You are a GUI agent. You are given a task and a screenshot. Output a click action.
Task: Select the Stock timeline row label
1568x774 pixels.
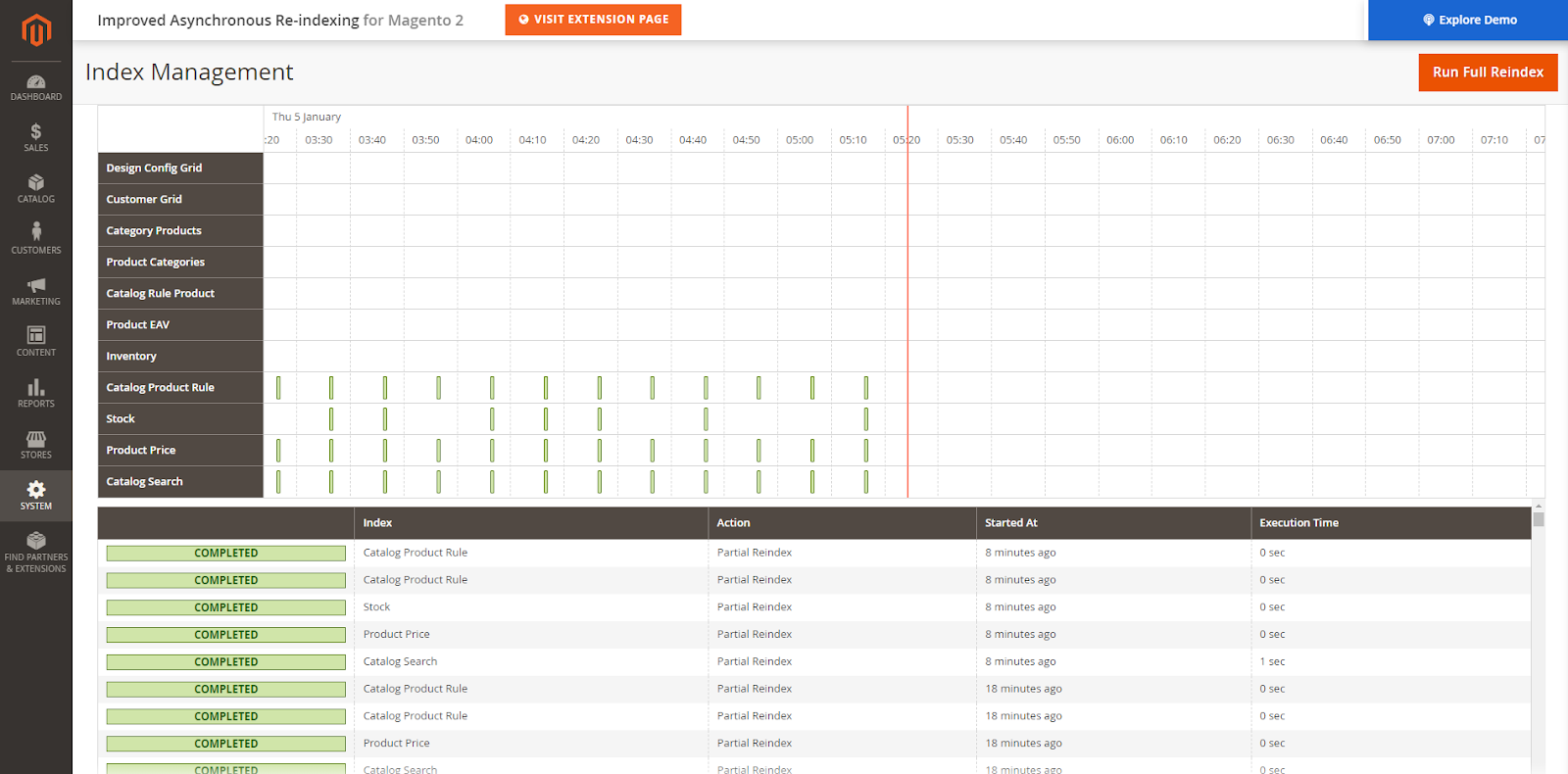click(x=180, y=419)
